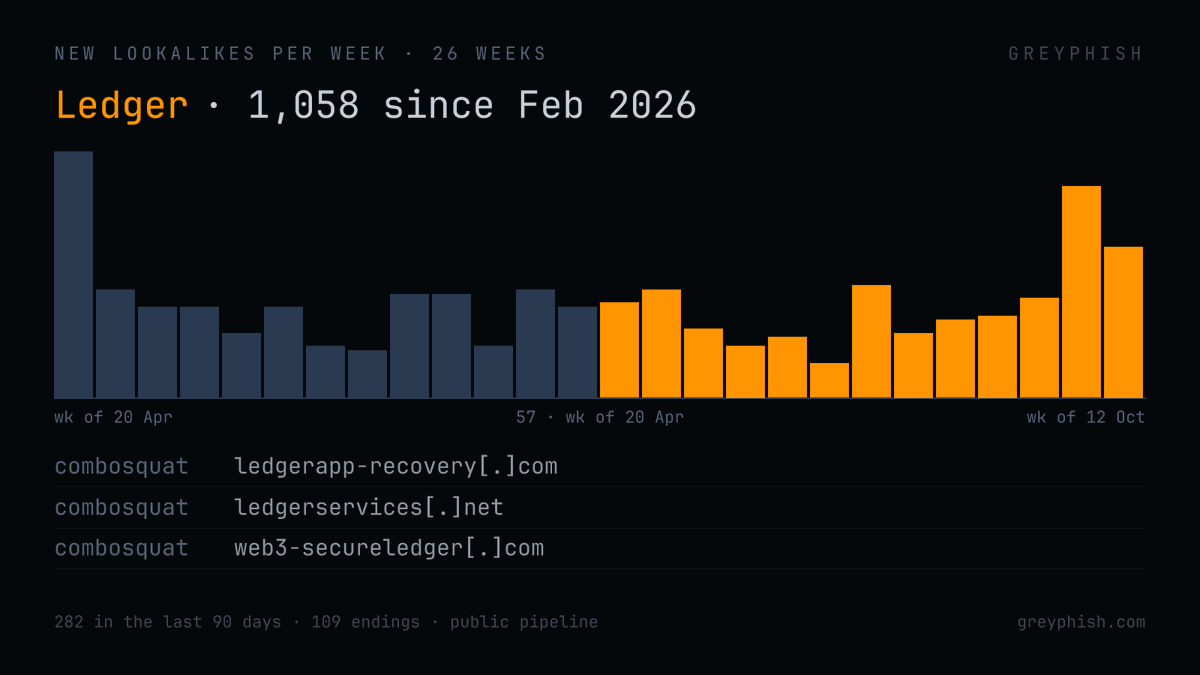Click the GREYPHISH brand name in the header
The width and height of the screenshot is (1200, 675).
click(1076, 54)
